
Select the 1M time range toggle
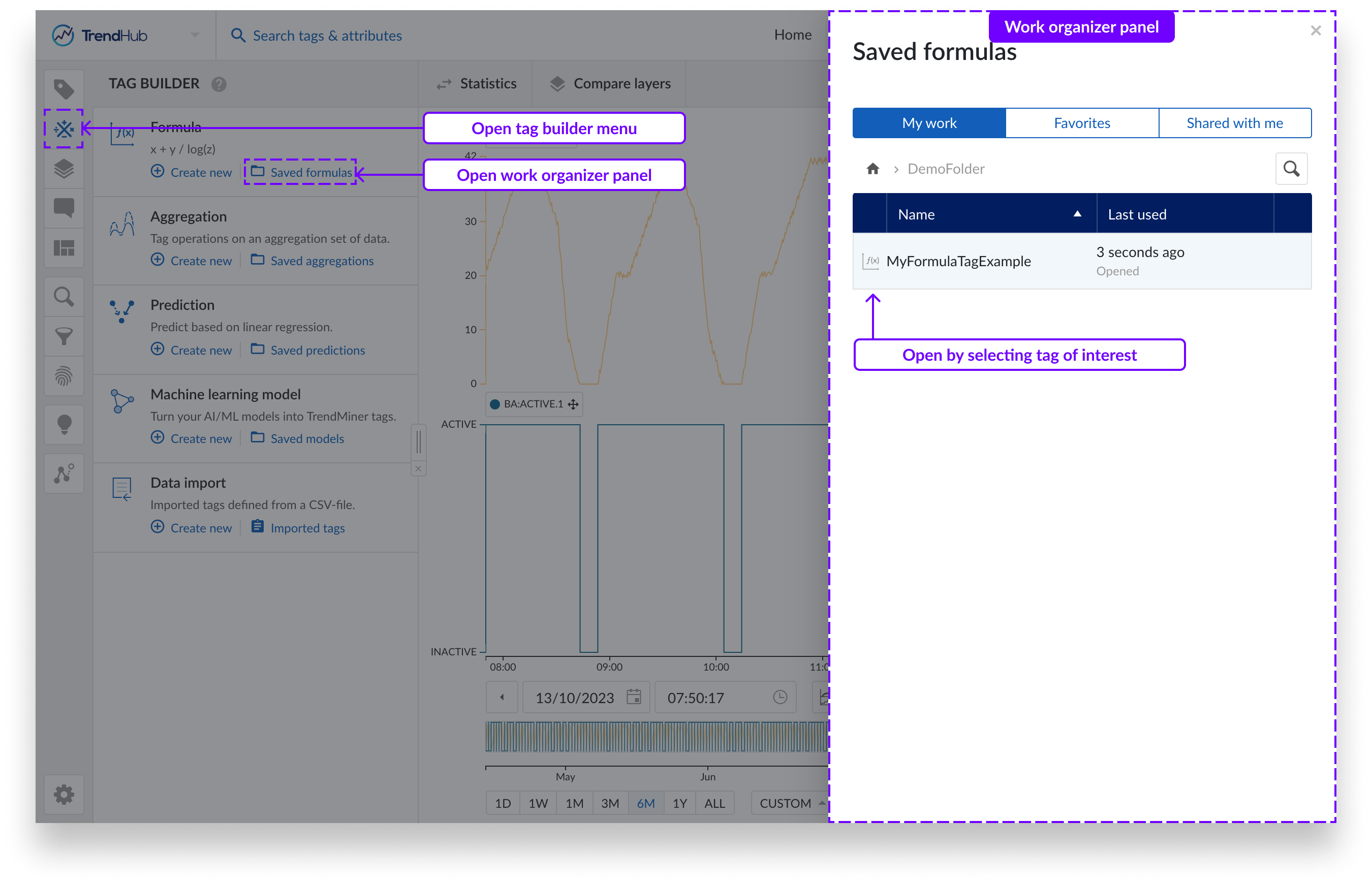574,803
